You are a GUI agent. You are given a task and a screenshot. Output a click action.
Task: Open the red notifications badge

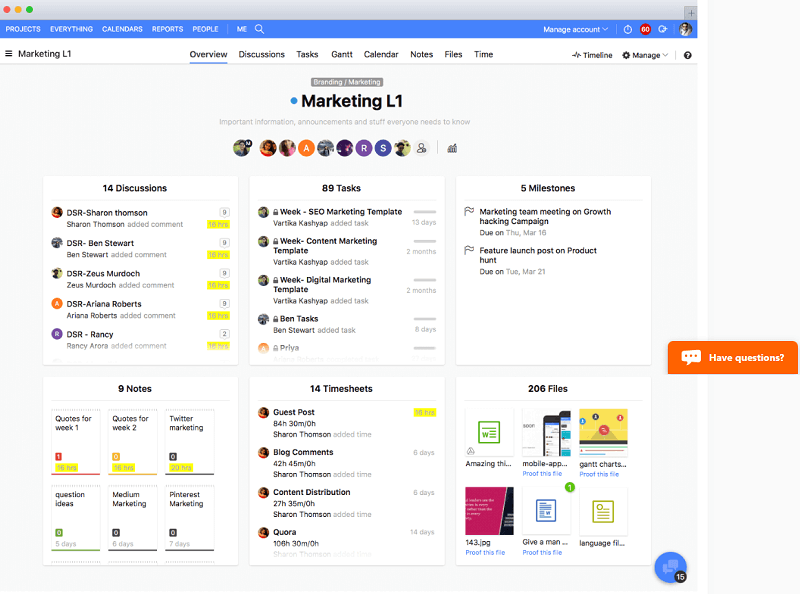[645, 30]
